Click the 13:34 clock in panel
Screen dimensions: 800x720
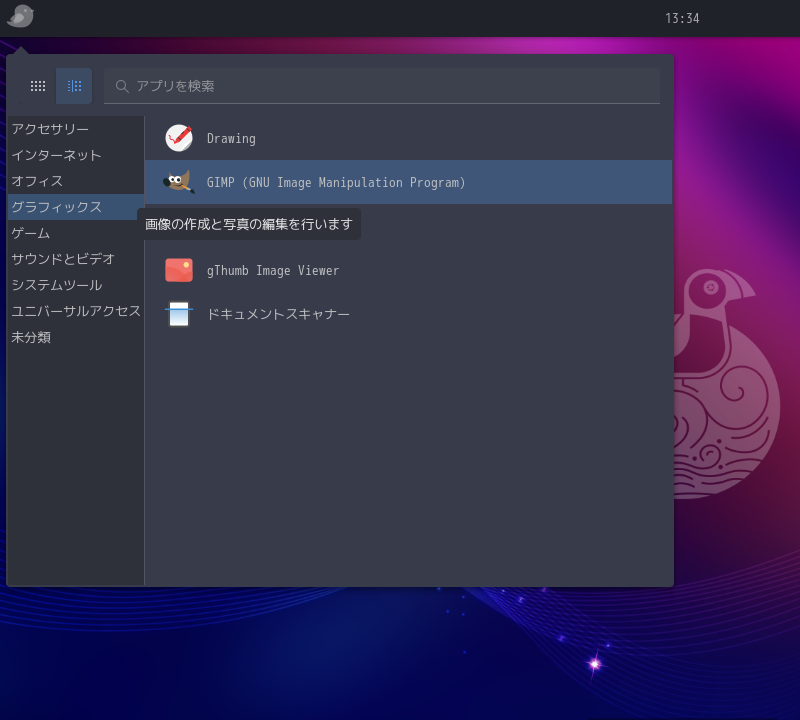pyautogui.click(x=682, y=18)
